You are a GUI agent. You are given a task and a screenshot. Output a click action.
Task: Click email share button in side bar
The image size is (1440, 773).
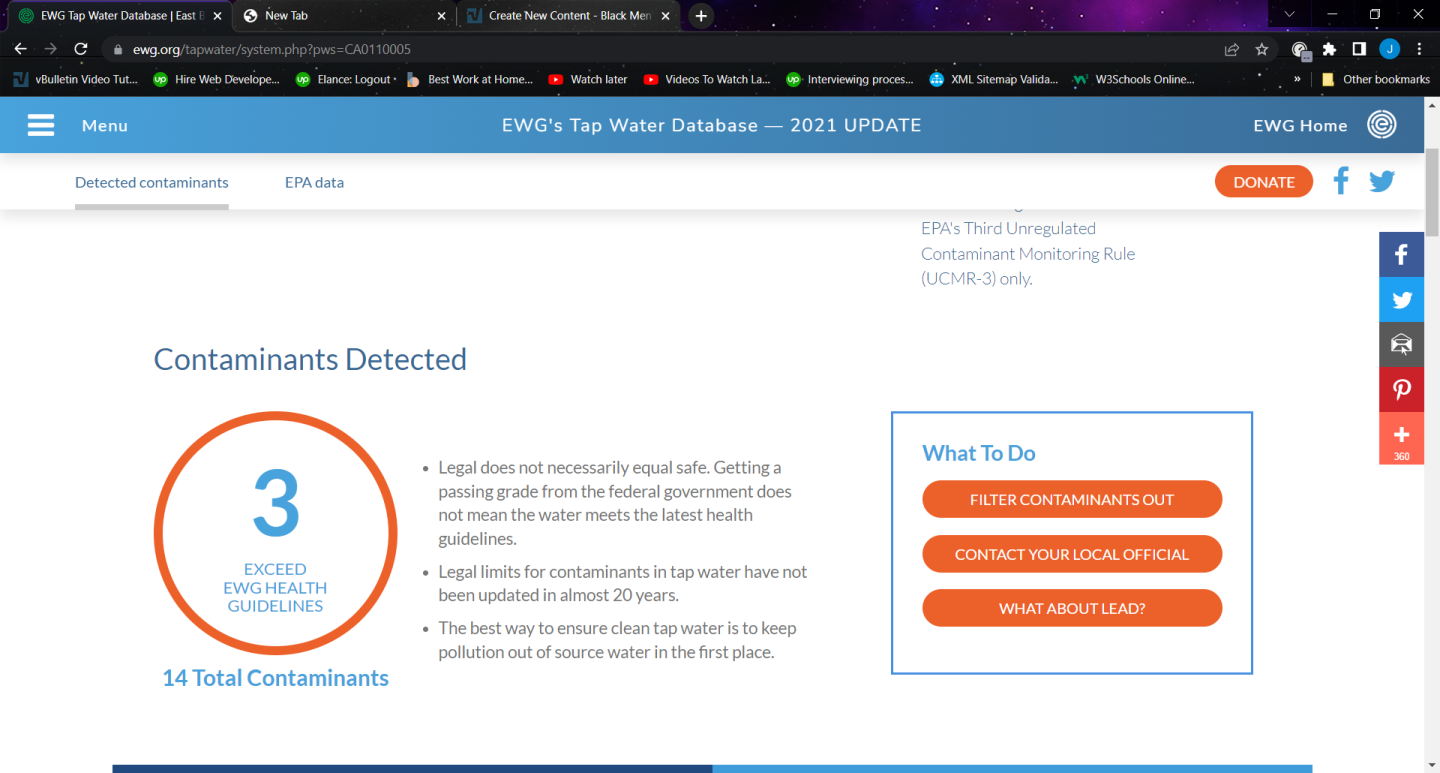[x=1401, y=345]
